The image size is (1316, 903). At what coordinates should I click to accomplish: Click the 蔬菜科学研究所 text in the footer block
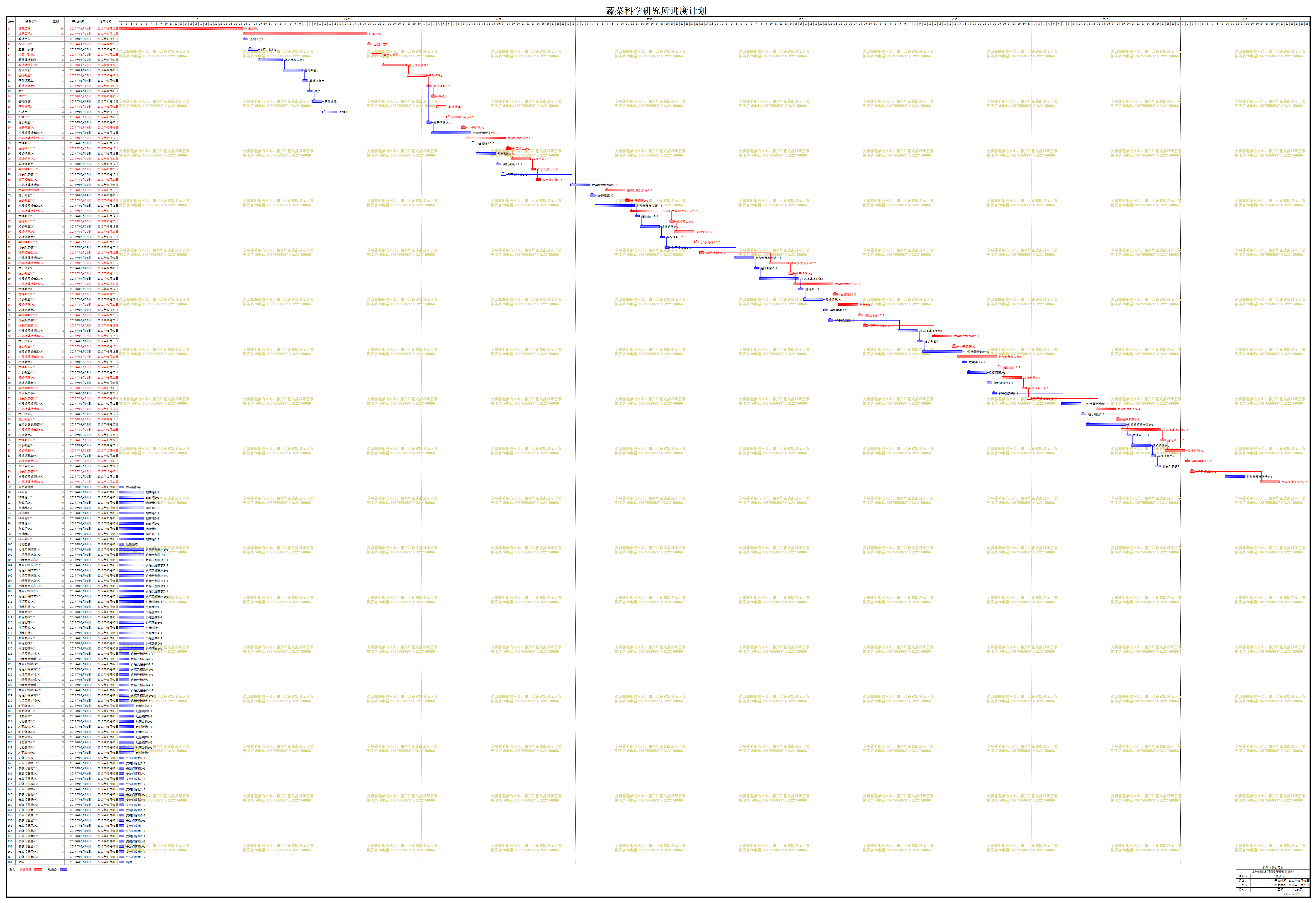click(1273, 867)
